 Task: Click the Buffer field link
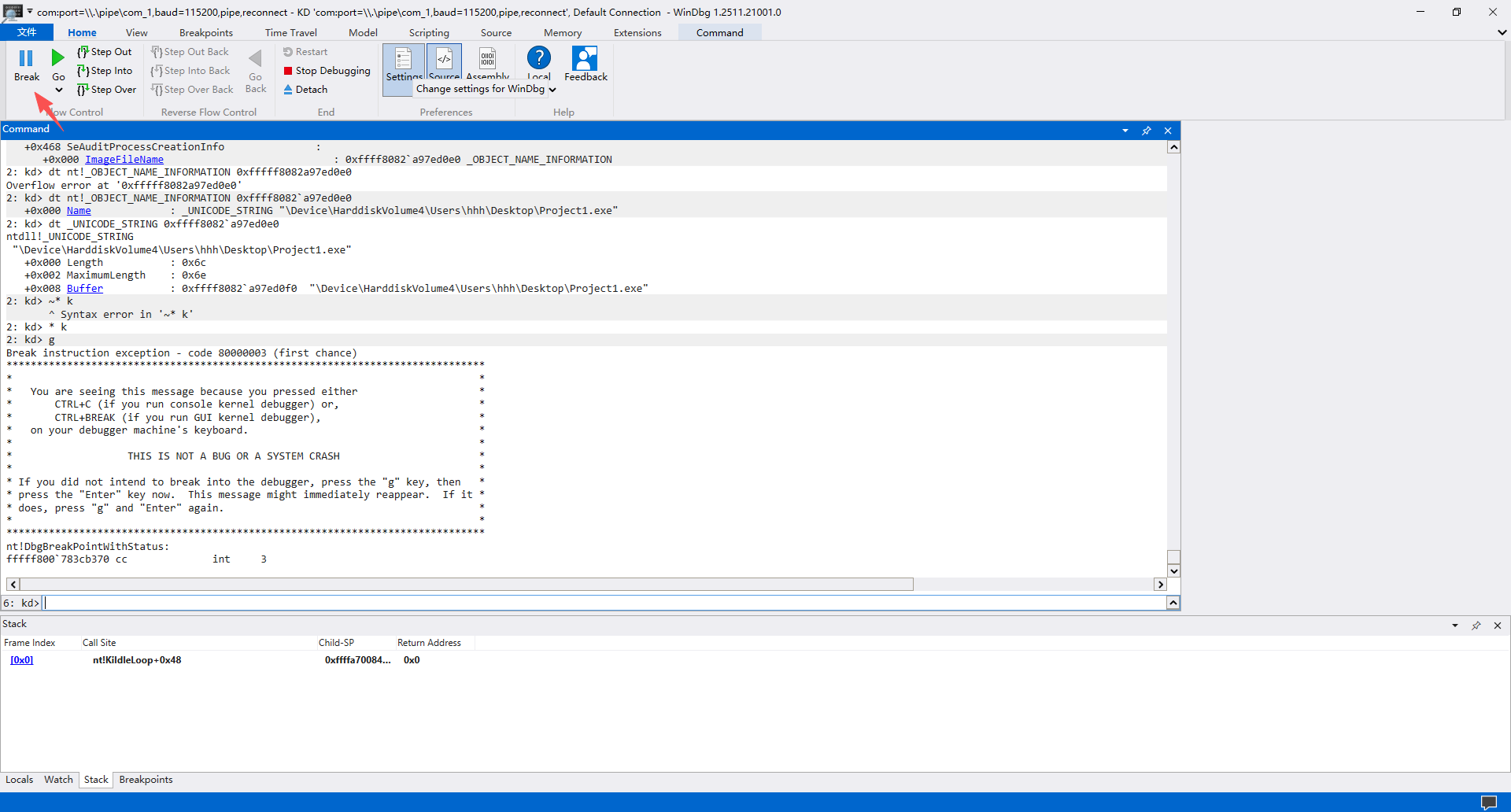[85, 289]
